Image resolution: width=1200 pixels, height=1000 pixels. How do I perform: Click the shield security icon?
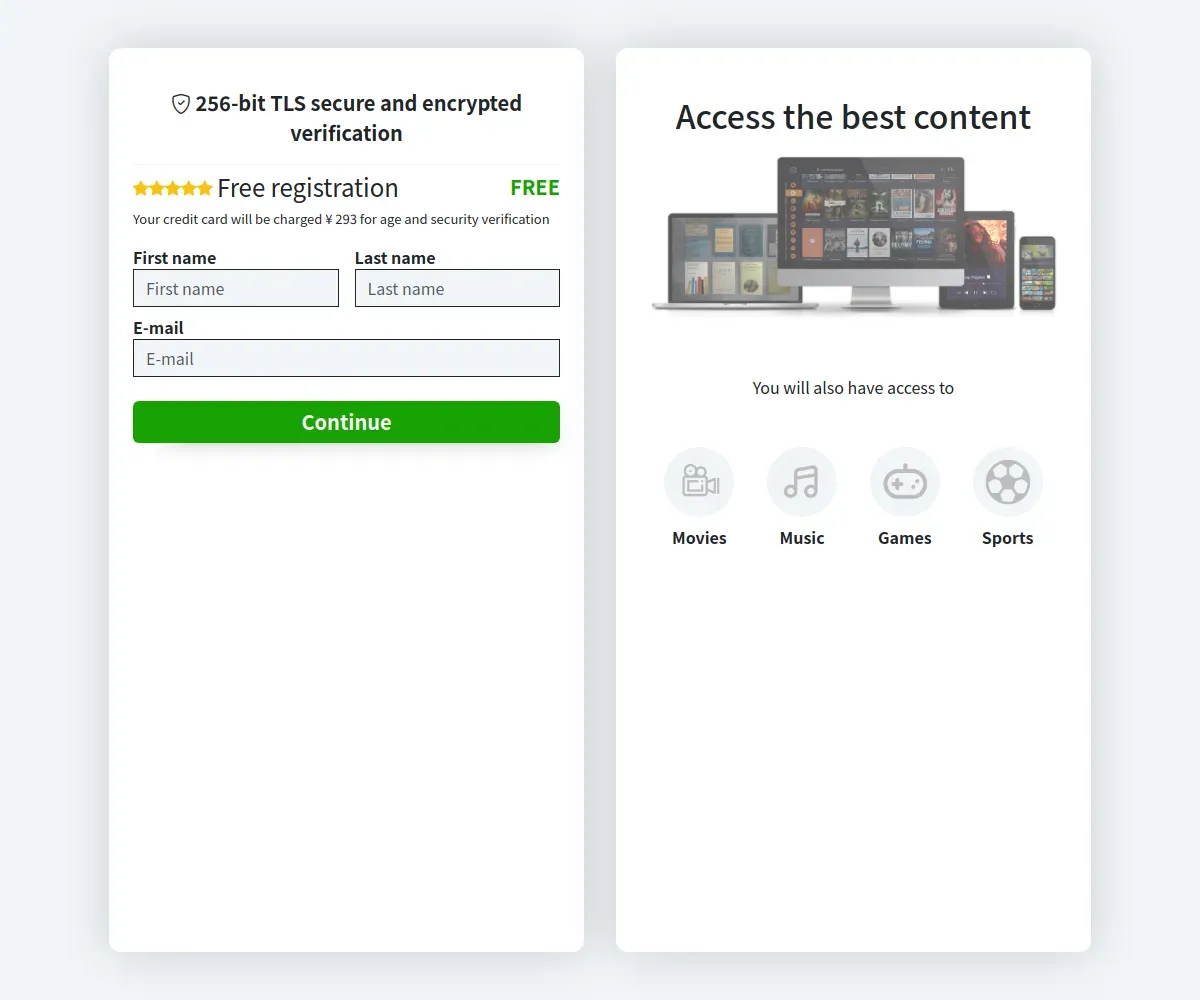click(x=181, y=104)
